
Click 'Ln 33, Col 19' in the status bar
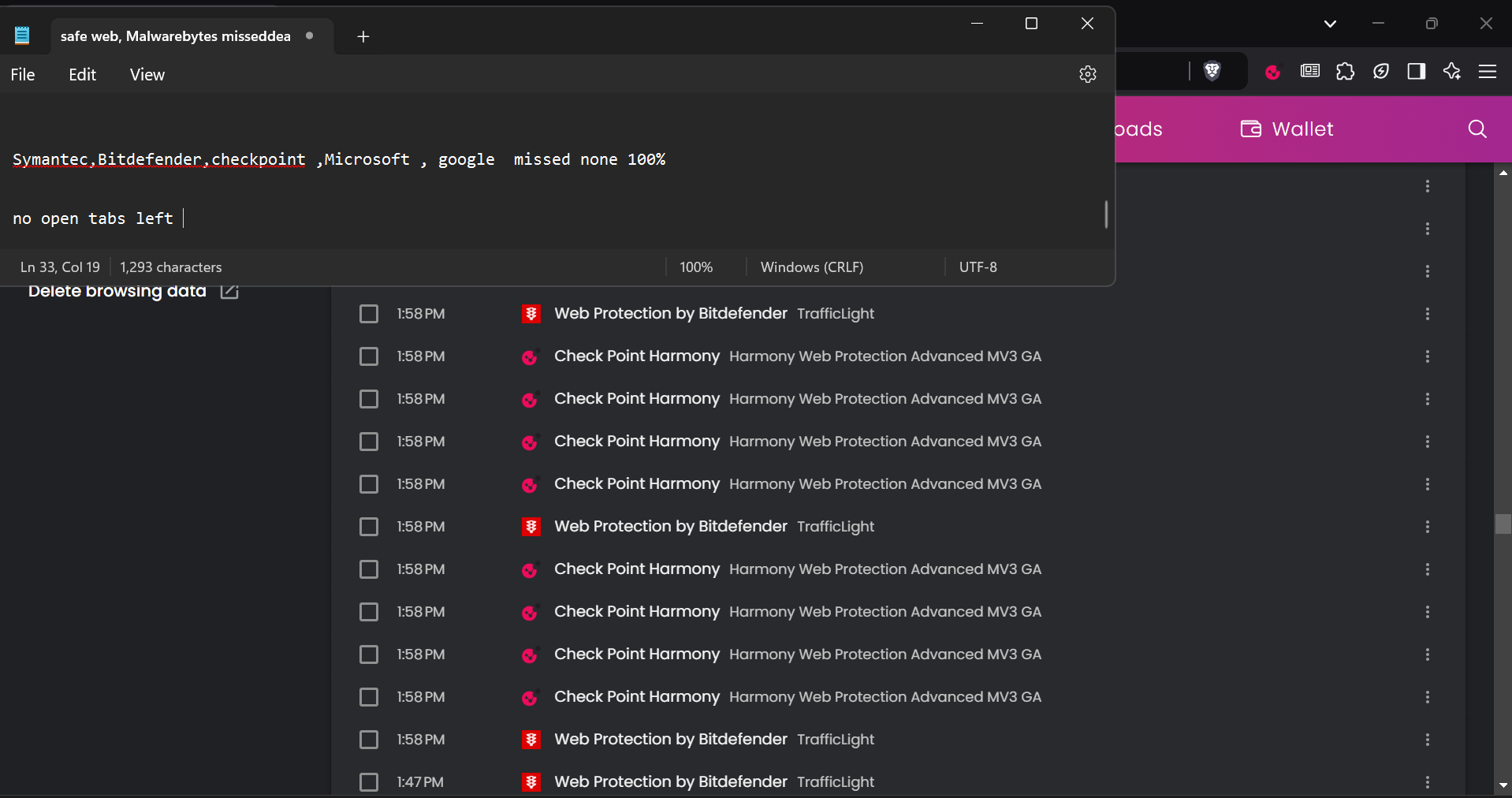pyautogui.click(x=60, y=267)
